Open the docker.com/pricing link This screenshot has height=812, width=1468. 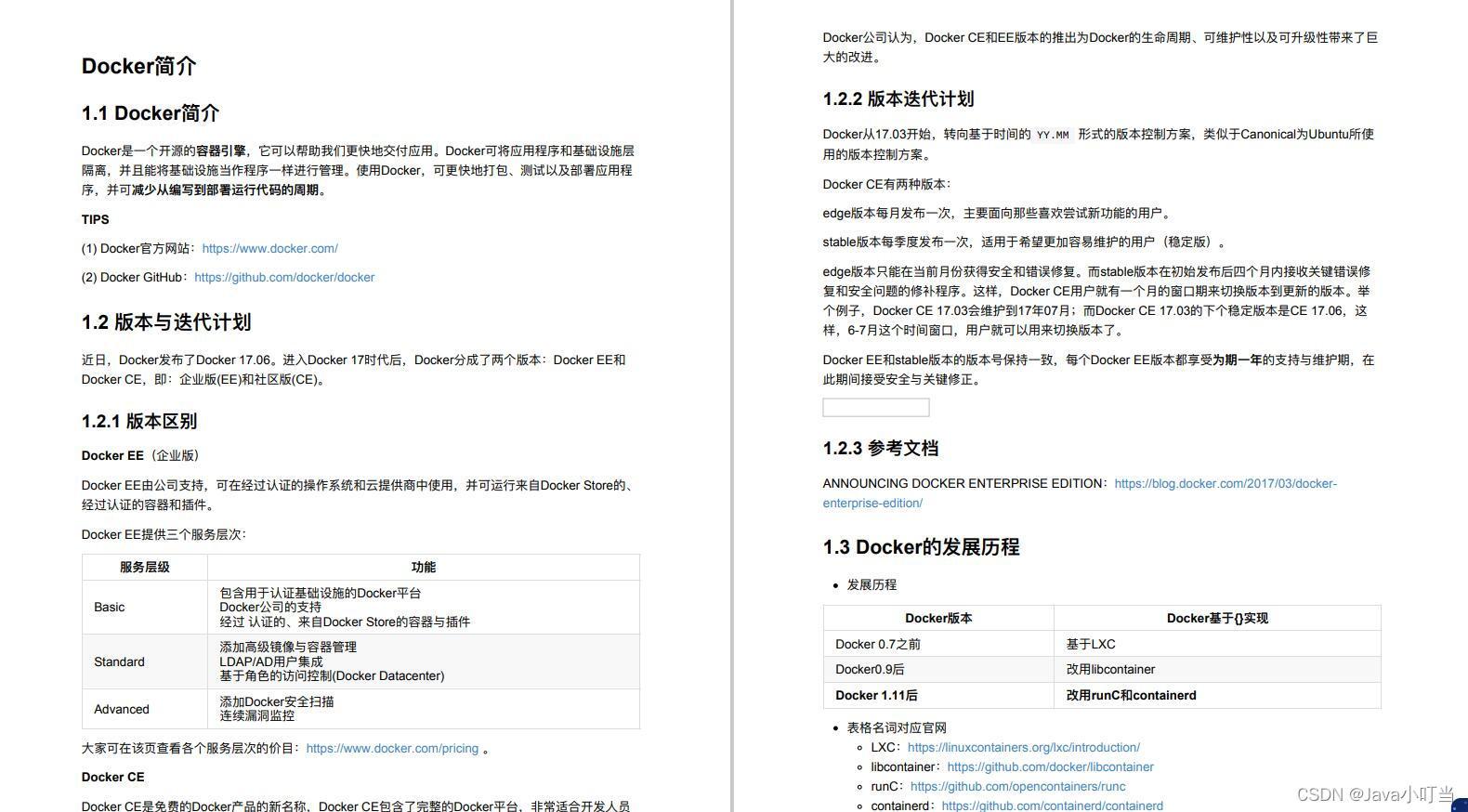tap(392, 748)
